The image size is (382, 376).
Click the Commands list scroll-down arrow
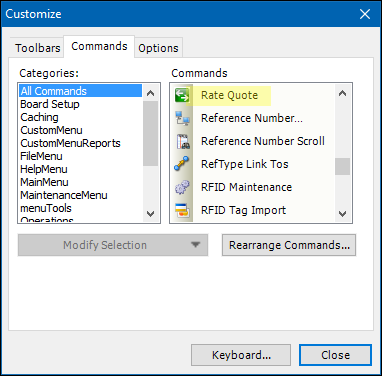(x=342, y=213)
